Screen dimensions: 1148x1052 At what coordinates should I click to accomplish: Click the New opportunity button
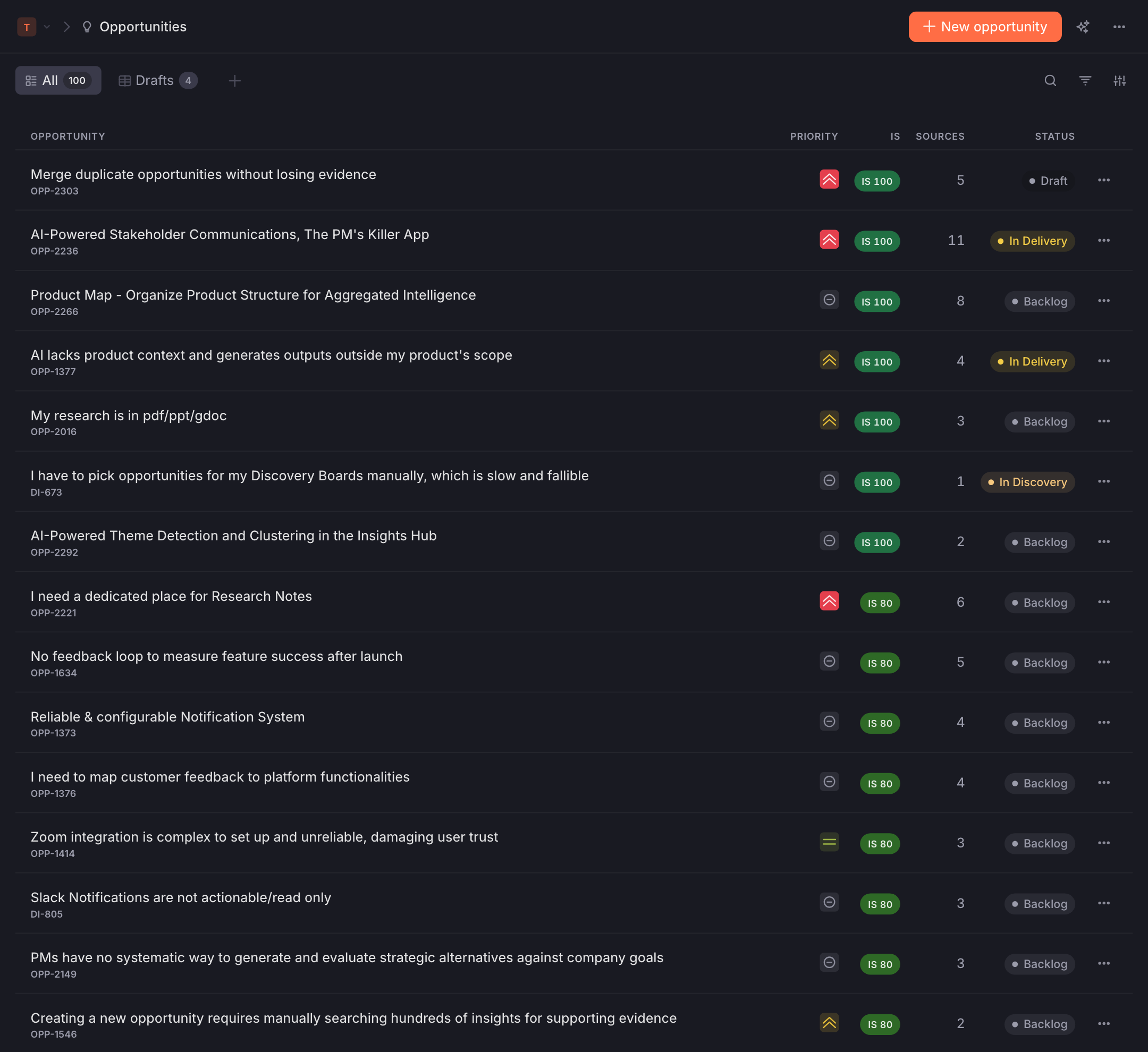[x=984, y=27]
